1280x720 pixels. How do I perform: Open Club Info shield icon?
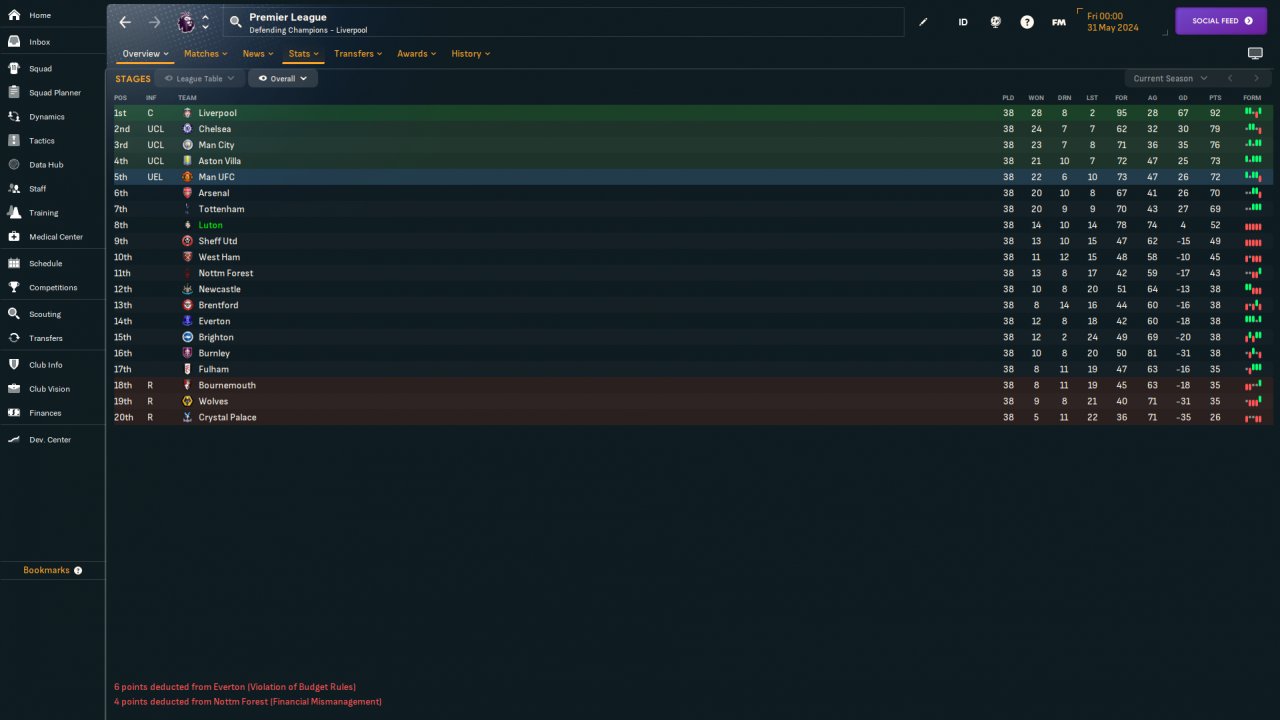point(14,365)
